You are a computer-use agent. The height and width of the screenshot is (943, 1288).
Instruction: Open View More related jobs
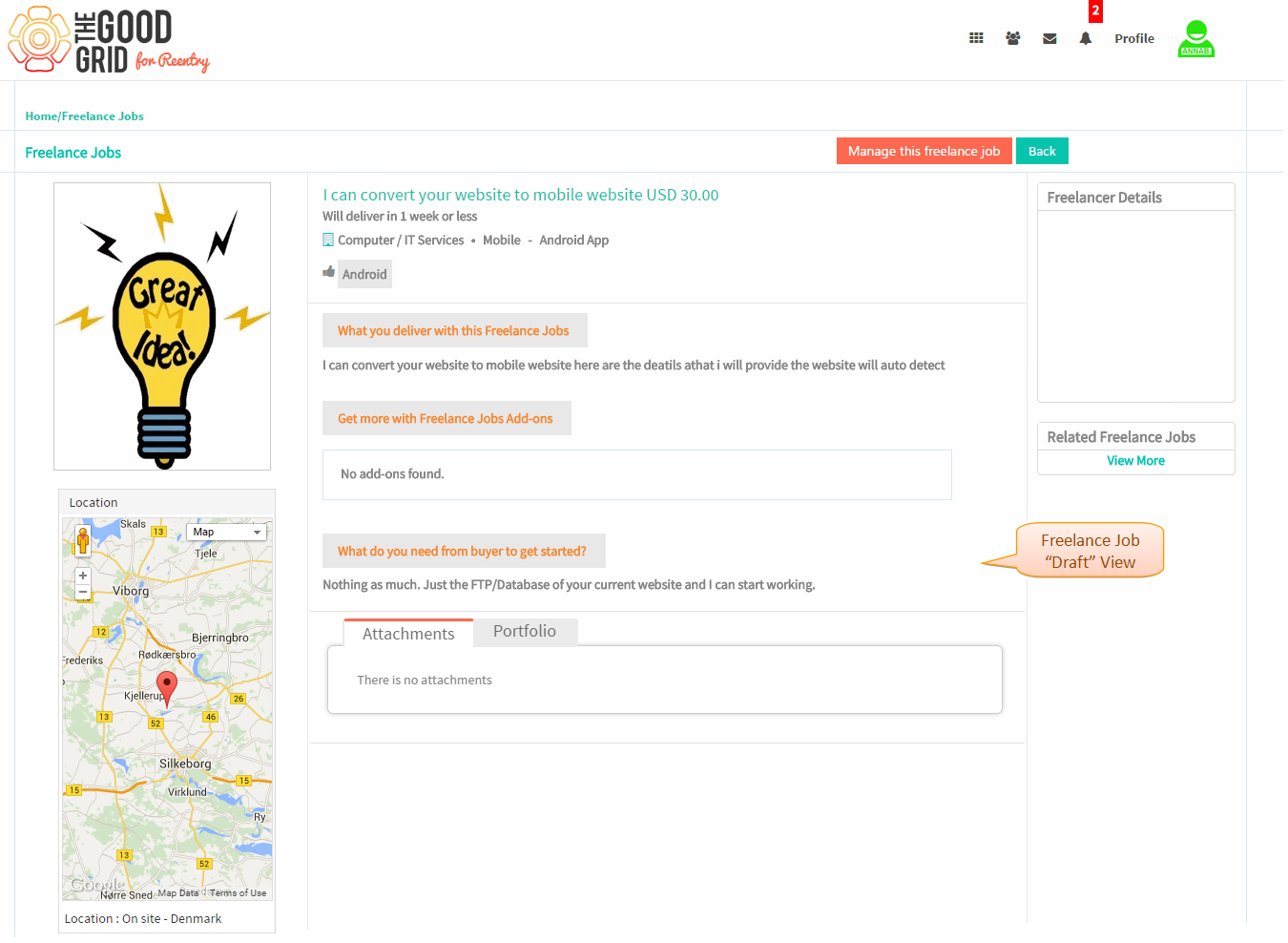point(1135,460)
